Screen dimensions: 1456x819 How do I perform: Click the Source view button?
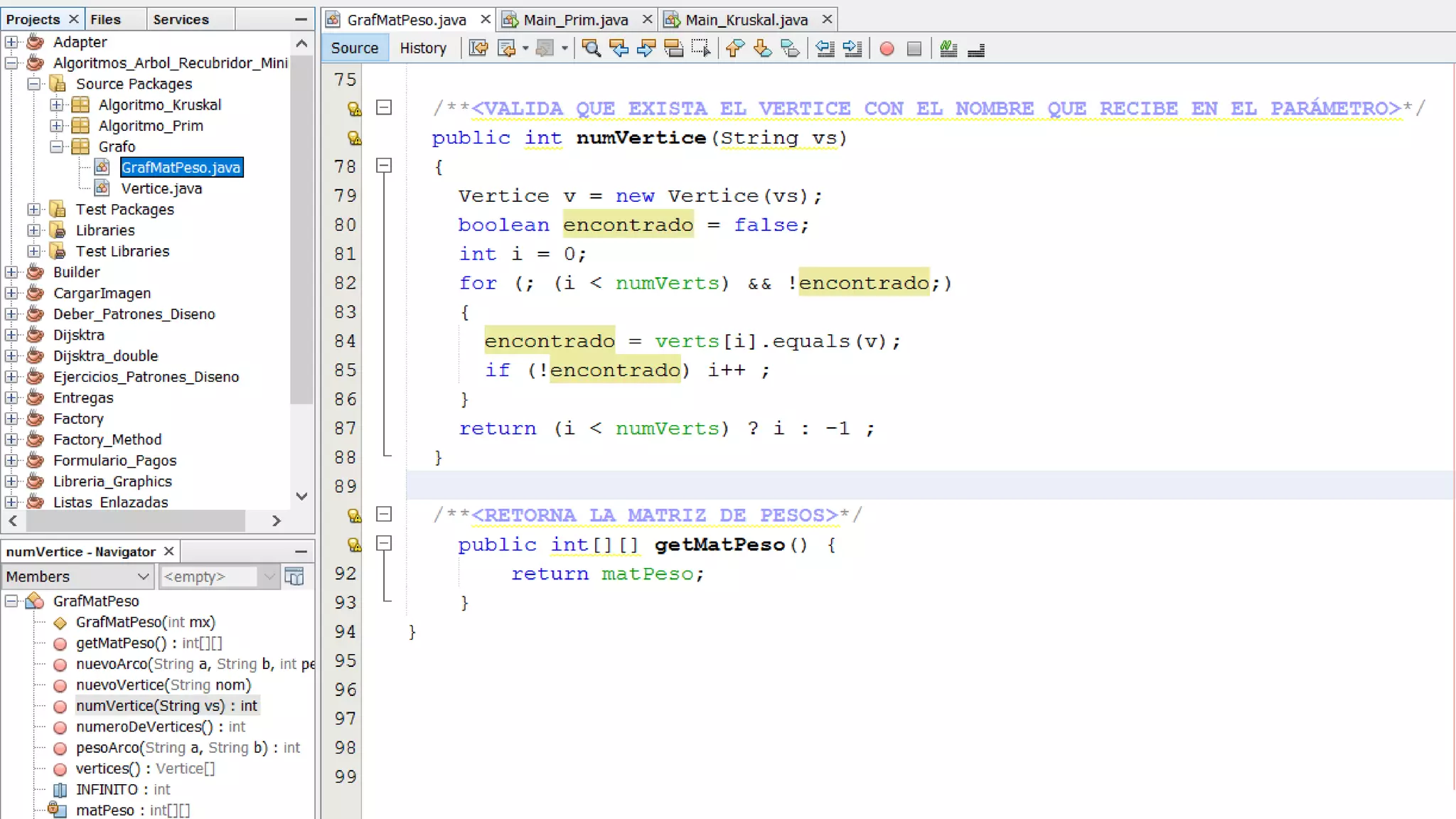354,48
